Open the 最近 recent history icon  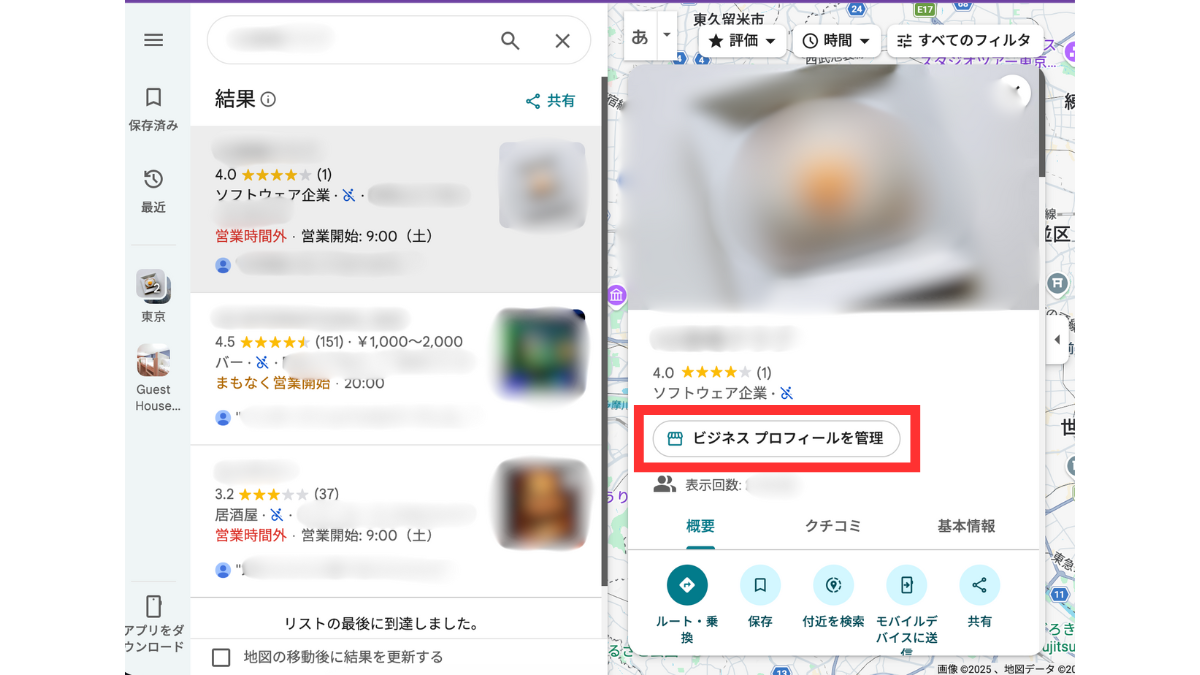(x=153, y=180)
